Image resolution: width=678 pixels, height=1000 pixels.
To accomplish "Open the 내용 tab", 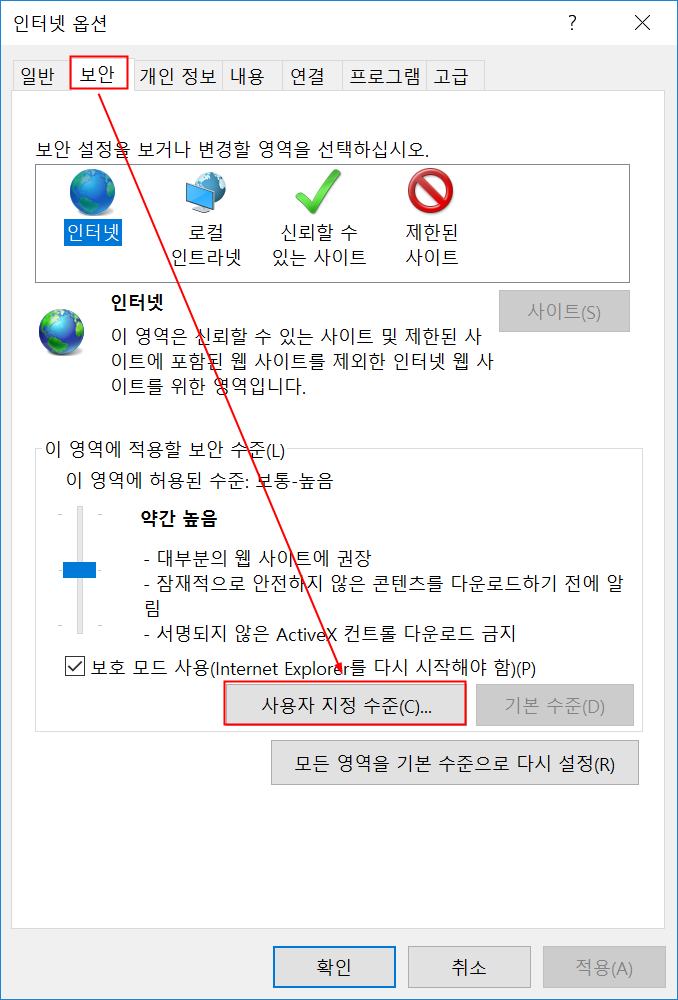I will tap(247, 77).
